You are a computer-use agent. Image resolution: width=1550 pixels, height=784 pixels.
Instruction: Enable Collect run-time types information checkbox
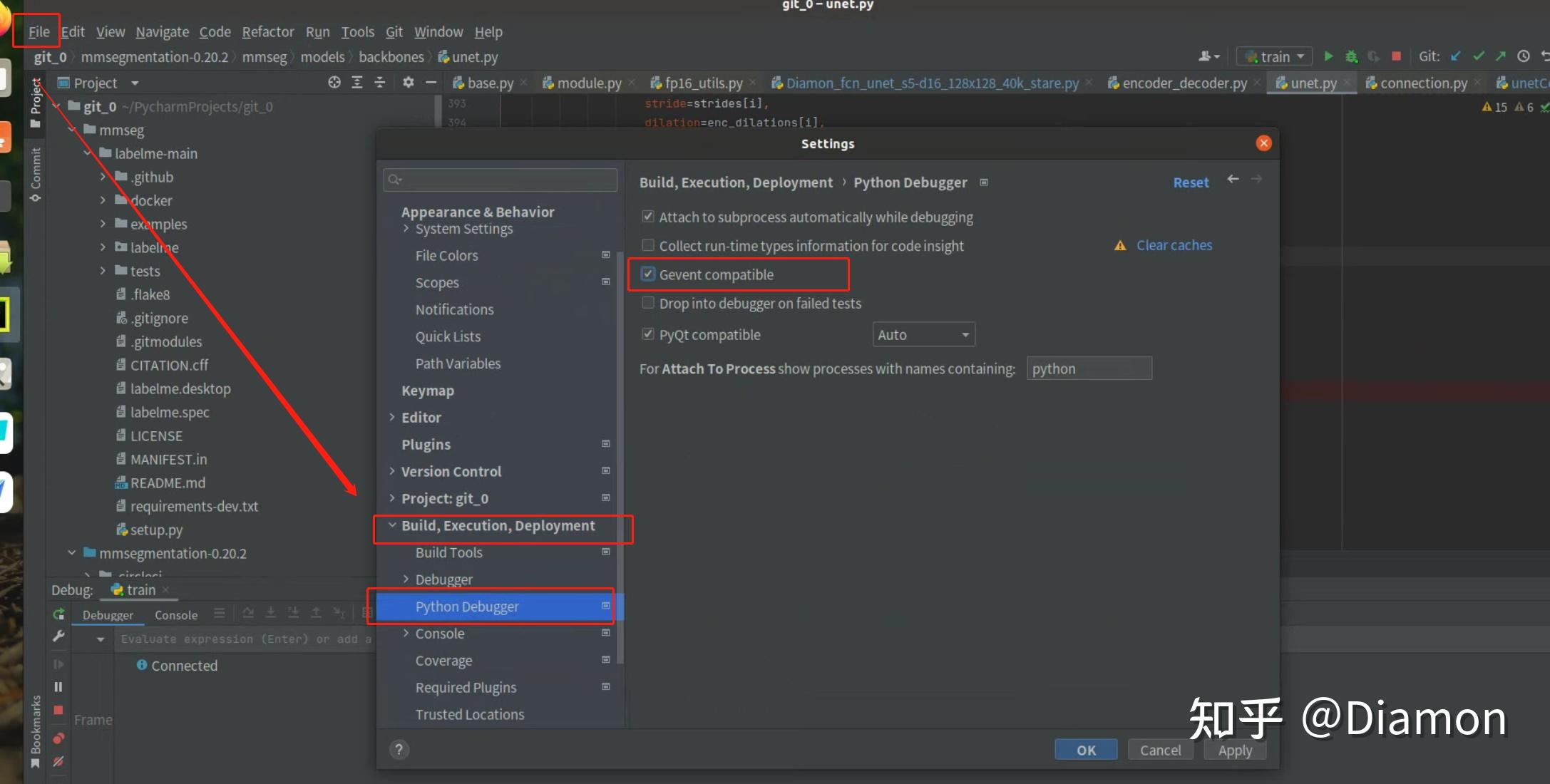648,245
